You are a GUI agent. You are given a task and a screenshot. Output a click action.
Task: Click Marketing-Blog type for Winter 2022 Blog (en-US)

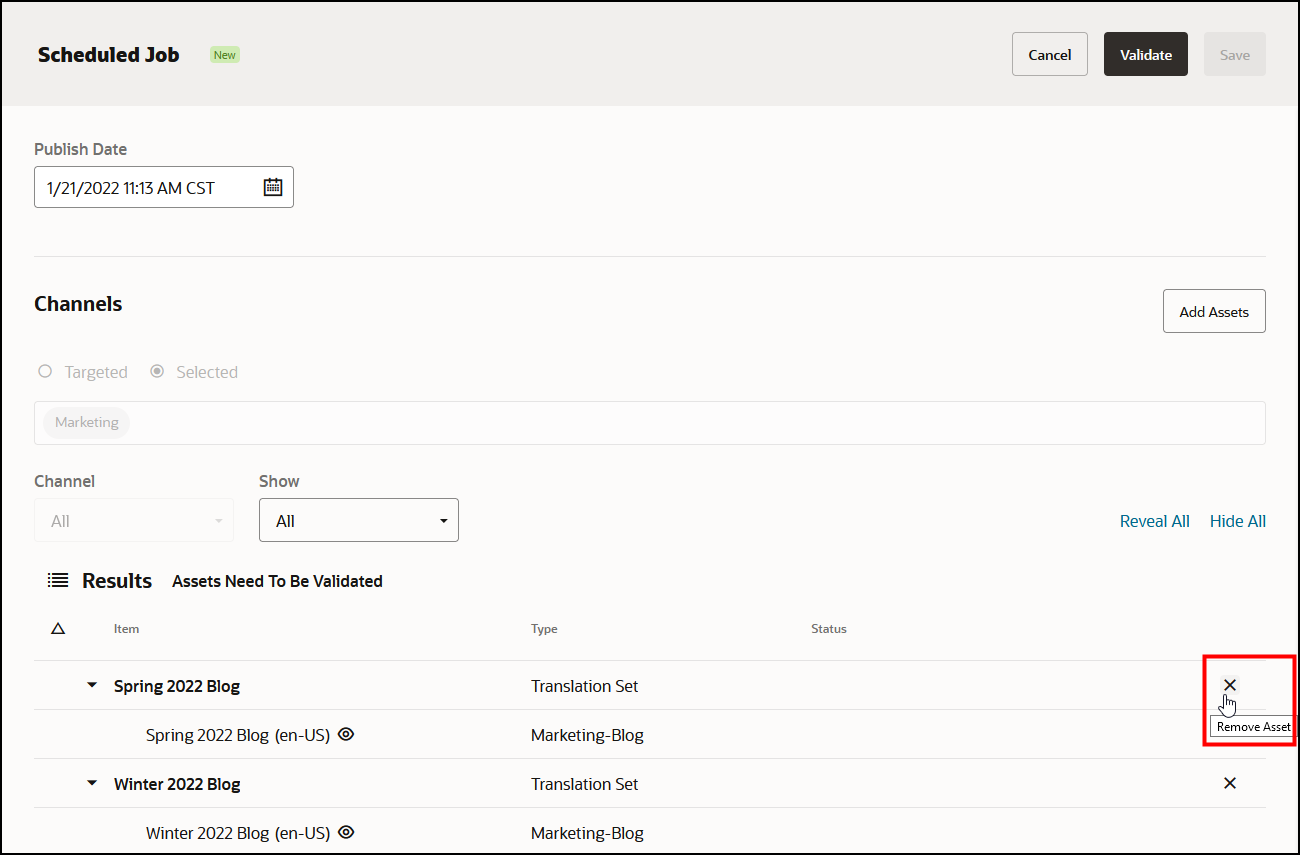point(587,833)
